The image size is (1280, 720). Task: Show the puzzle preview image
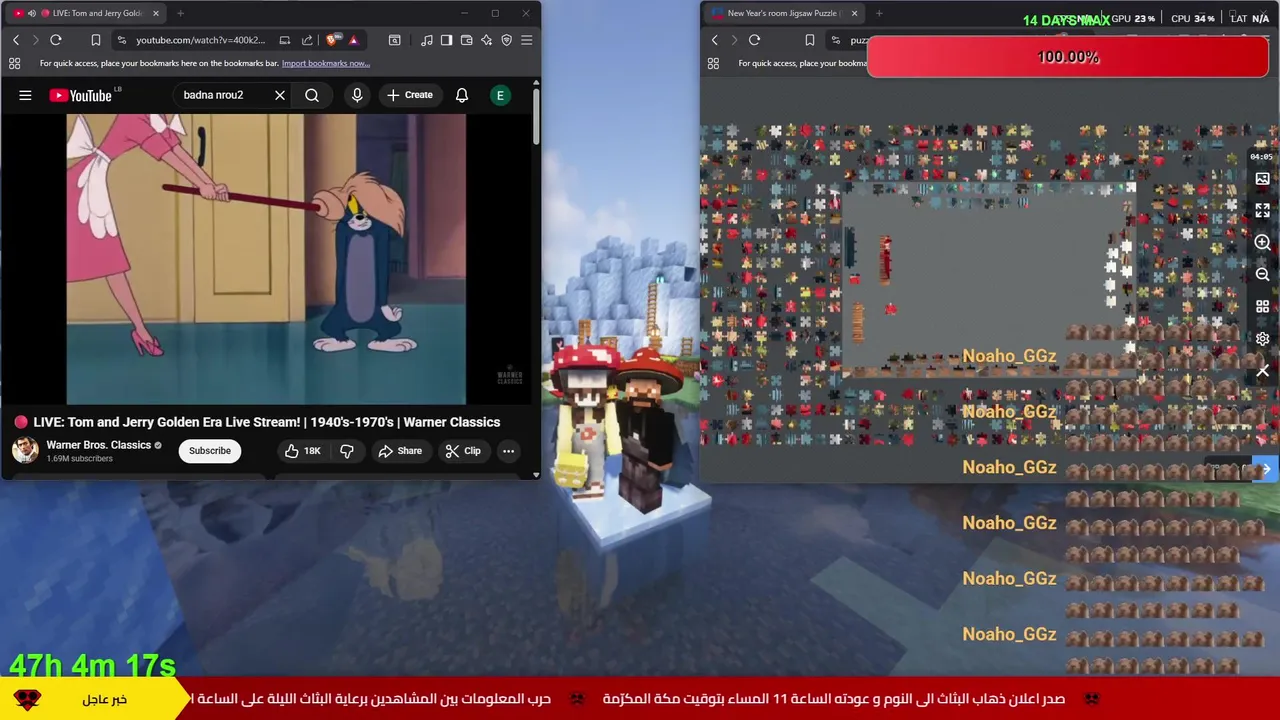[1262, 179]
